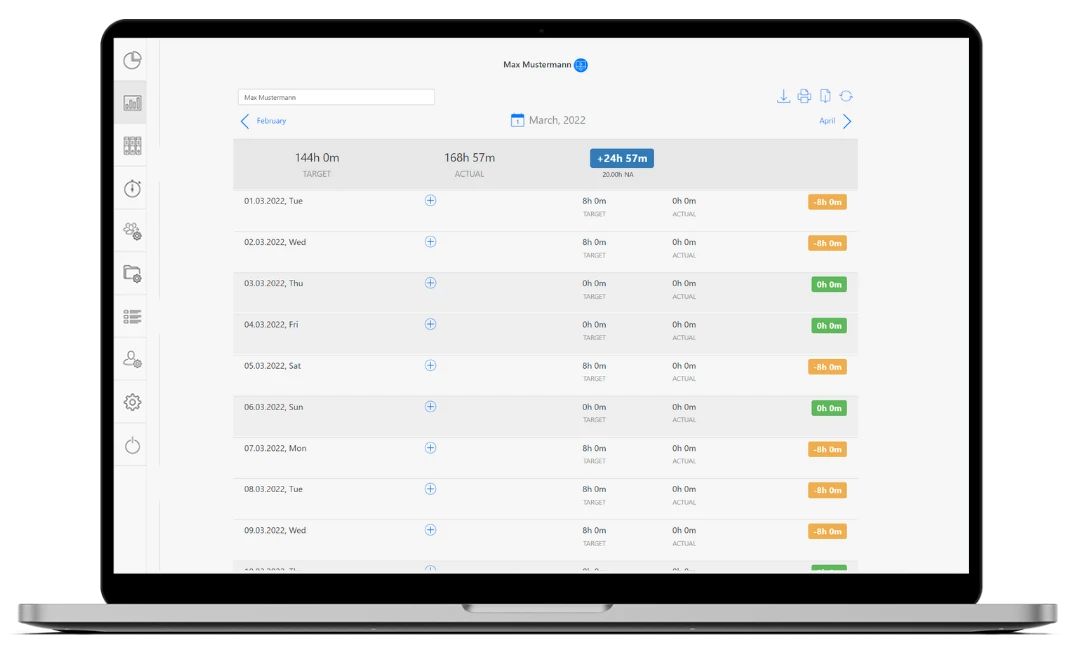
Task: Log out using the power icon
Action: click(131, 445)
